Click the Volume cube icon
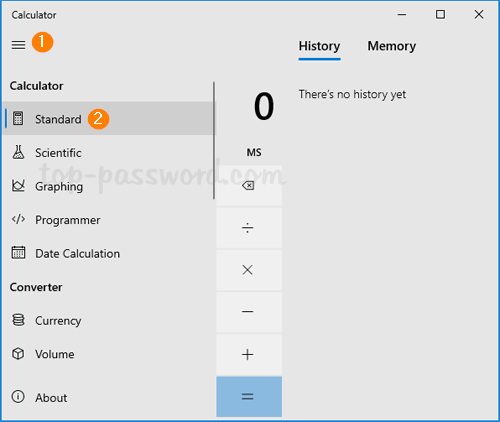The height and width of the screenshot is (422, 500). [18, 353]
